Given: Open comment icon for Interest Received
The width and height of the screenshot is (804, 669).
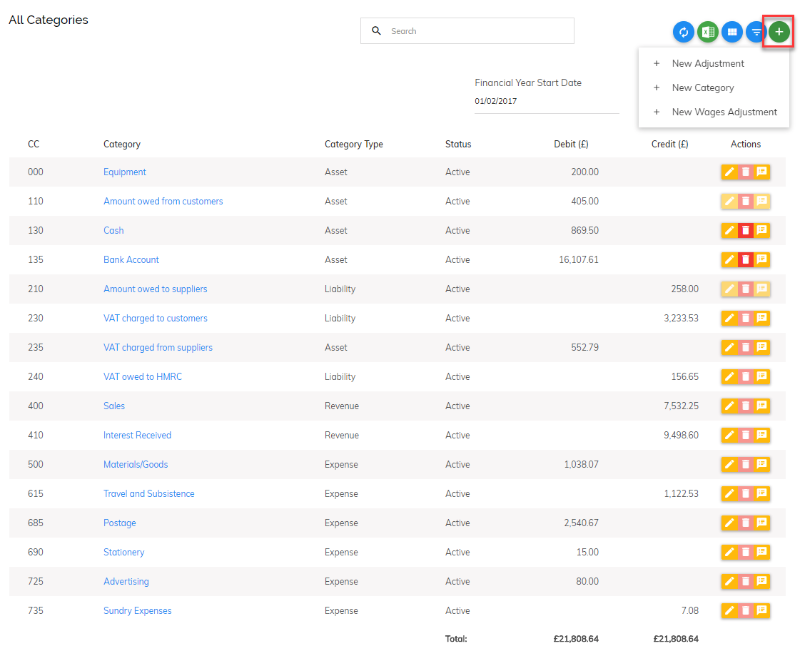Looking at the screenshot, I should click(762, 435).
